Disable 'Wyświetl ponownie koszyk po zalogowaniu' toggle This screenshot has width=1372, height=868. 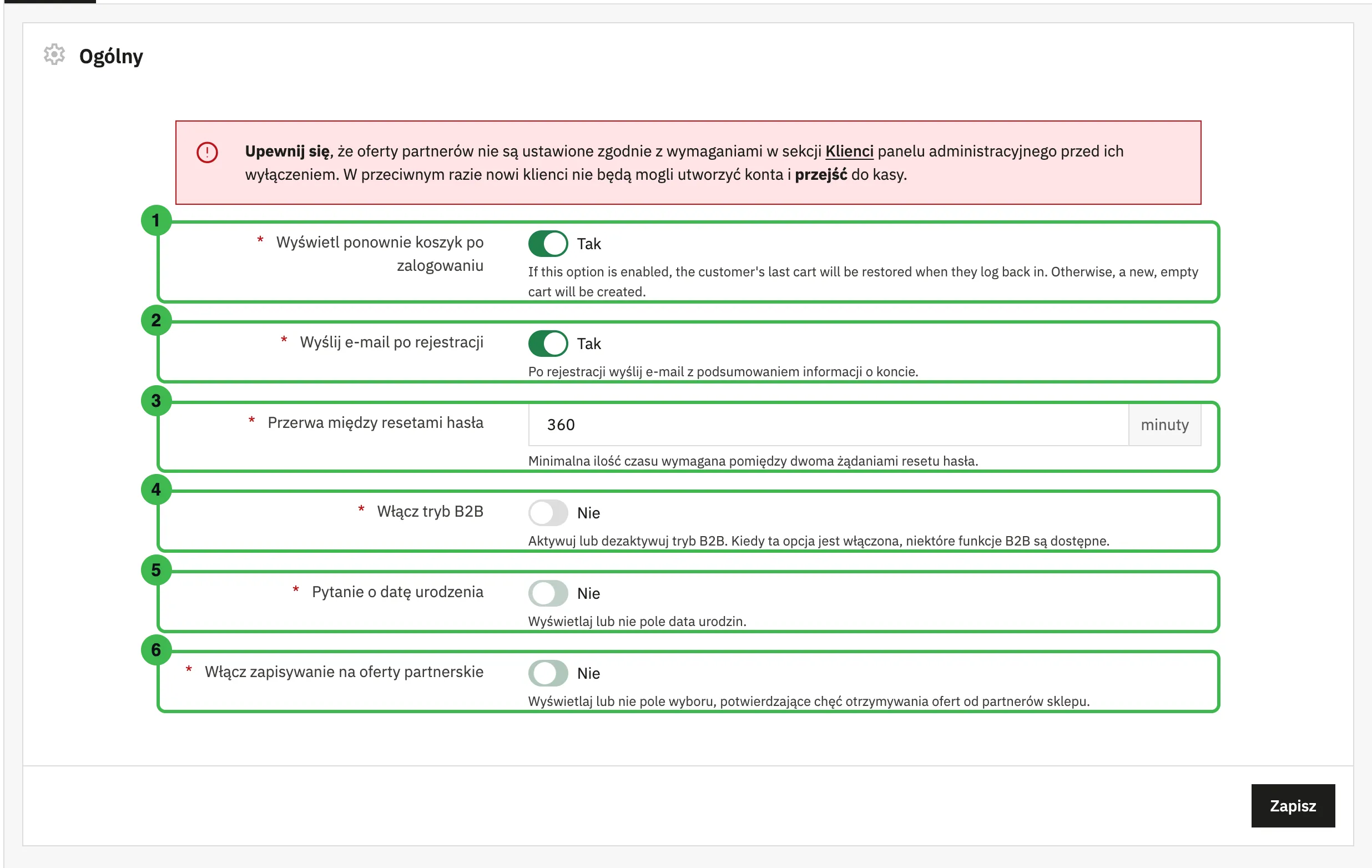pos(548,244)
